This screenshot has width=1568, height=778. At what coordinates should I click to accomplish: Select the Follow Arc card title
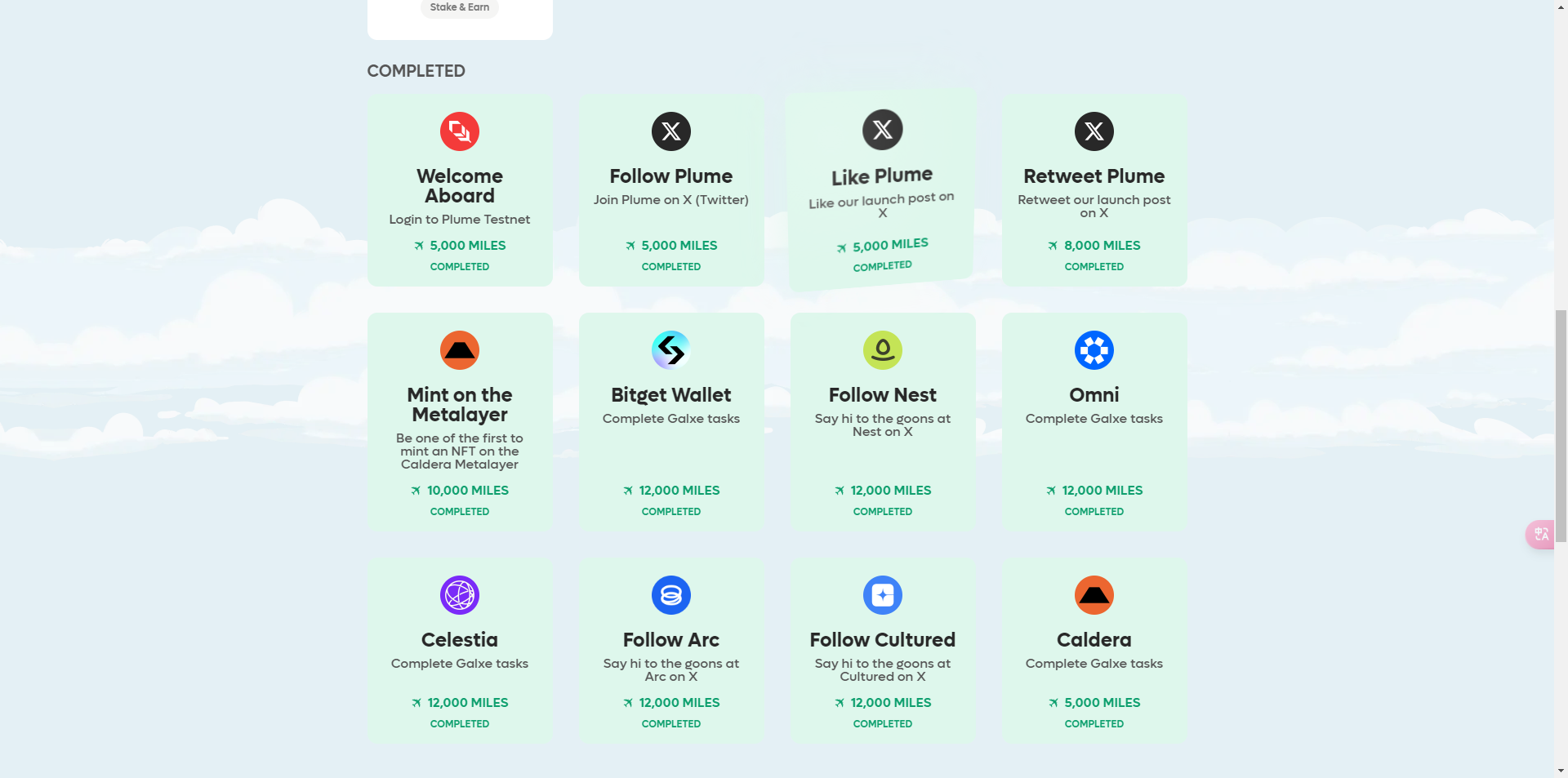click(671, 640)
